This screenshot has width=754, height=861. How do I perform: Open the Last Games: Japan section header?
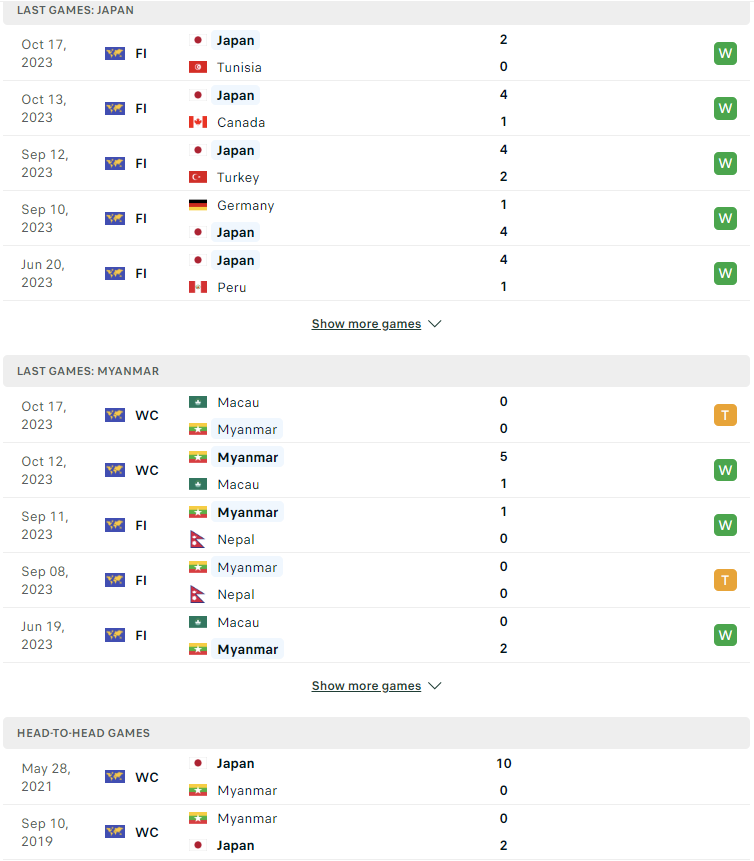(376, 11)
